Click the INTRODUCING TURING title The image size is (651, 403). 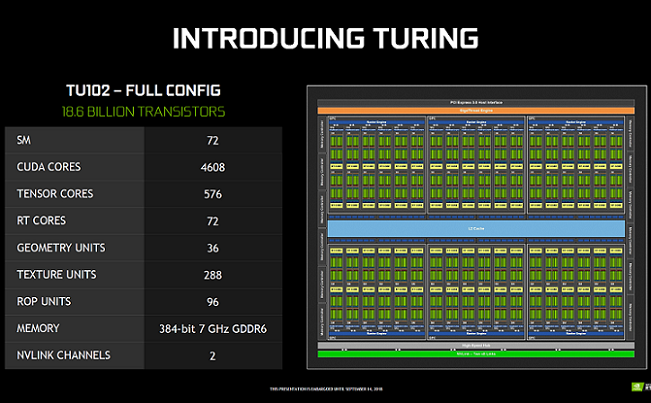click(325, 39)
